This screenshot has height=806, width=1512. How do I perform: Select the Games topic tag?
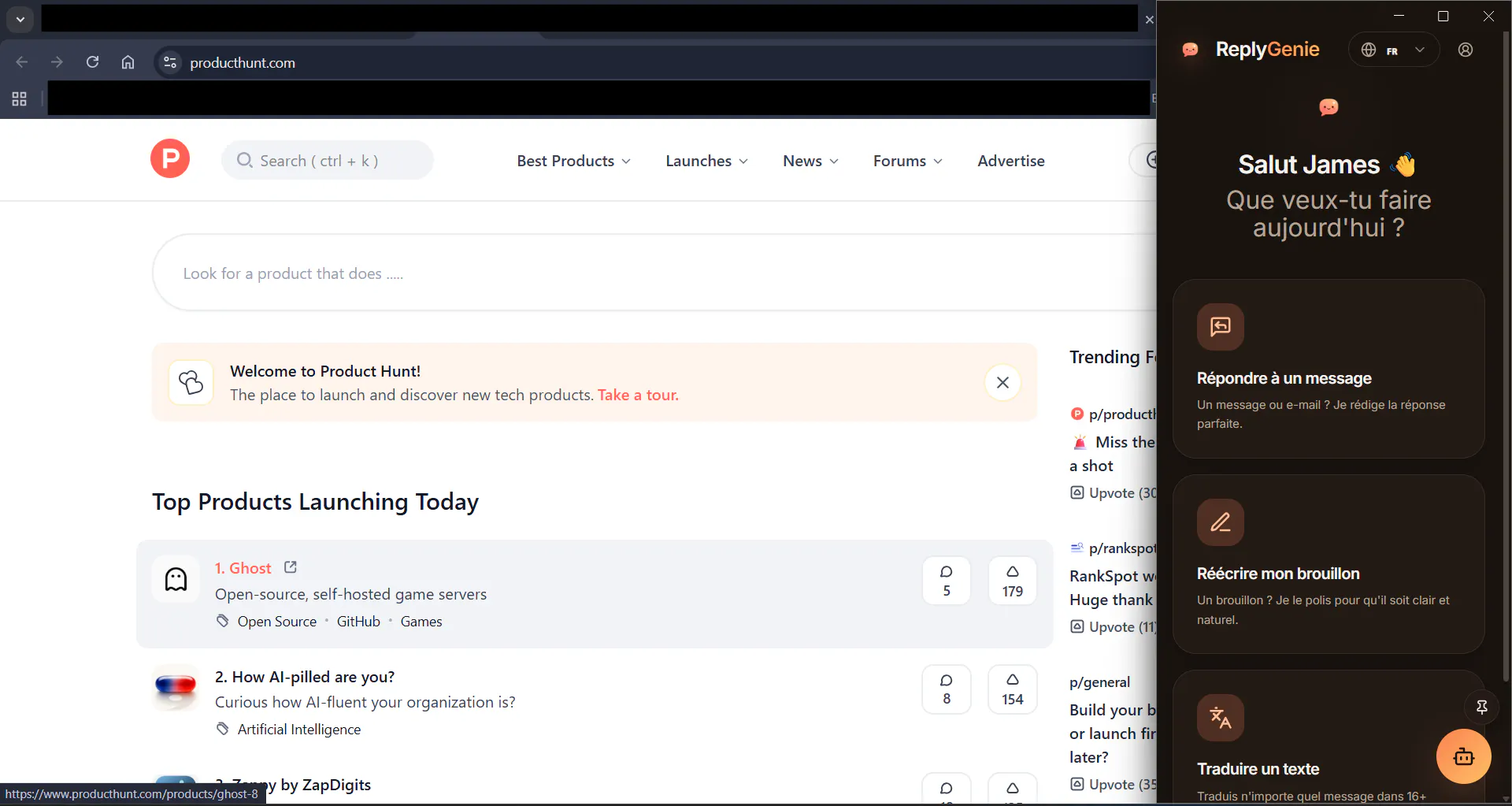421,622
